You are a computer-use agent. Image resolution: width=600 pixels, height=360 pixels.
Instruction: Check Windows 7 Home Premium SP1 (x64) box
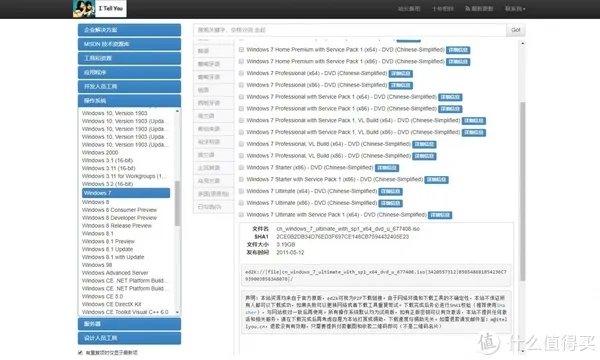[241, 50]
